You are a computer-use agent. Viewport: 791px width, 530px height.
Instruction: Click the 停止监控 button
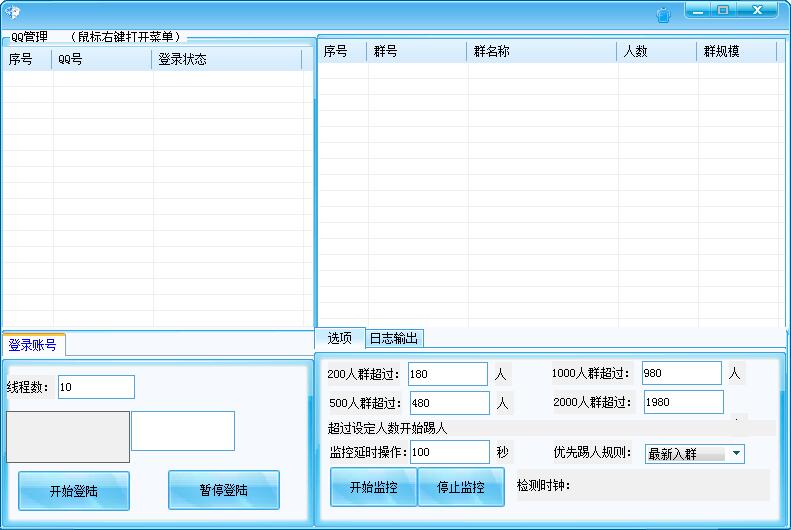[461, 487]
